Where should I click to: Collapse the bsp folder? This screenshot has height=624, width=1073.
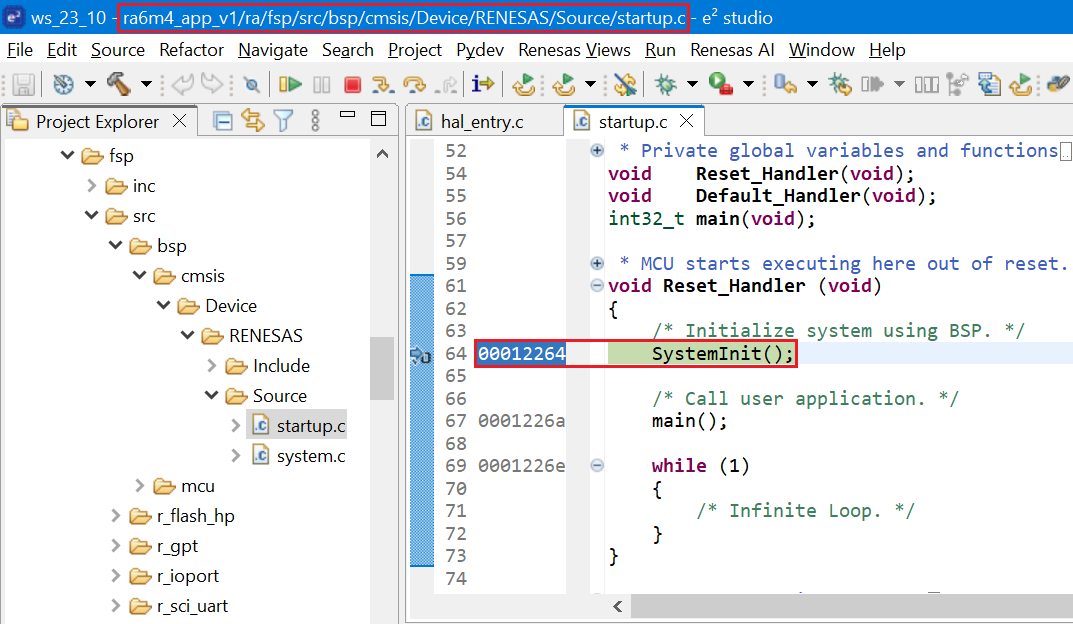point(116,245)
